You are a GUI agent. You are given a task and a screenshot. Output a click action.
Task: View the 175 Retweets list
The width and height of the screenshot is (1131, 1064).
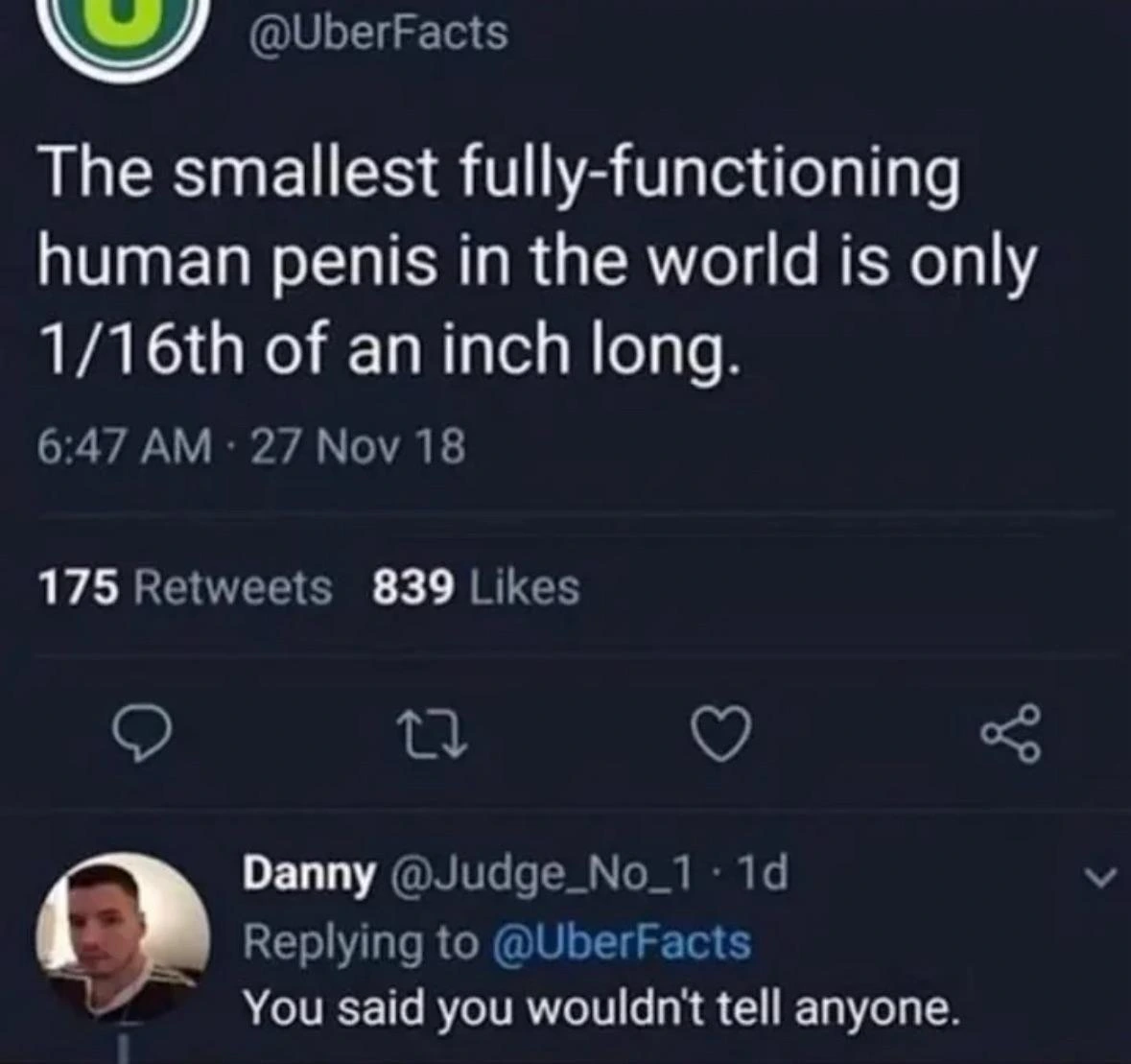point(184,587)
